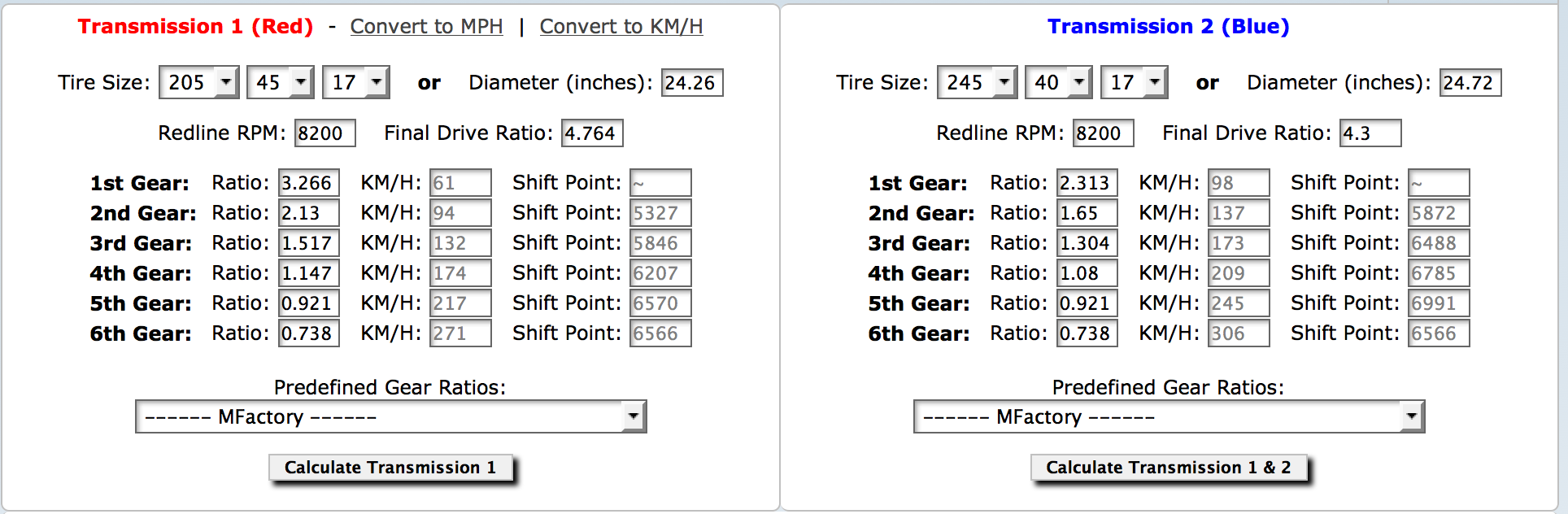Select Transmission 1 2nd gear ratio 2.13
The image size is (1568, 514).
(x=309, y=213)
